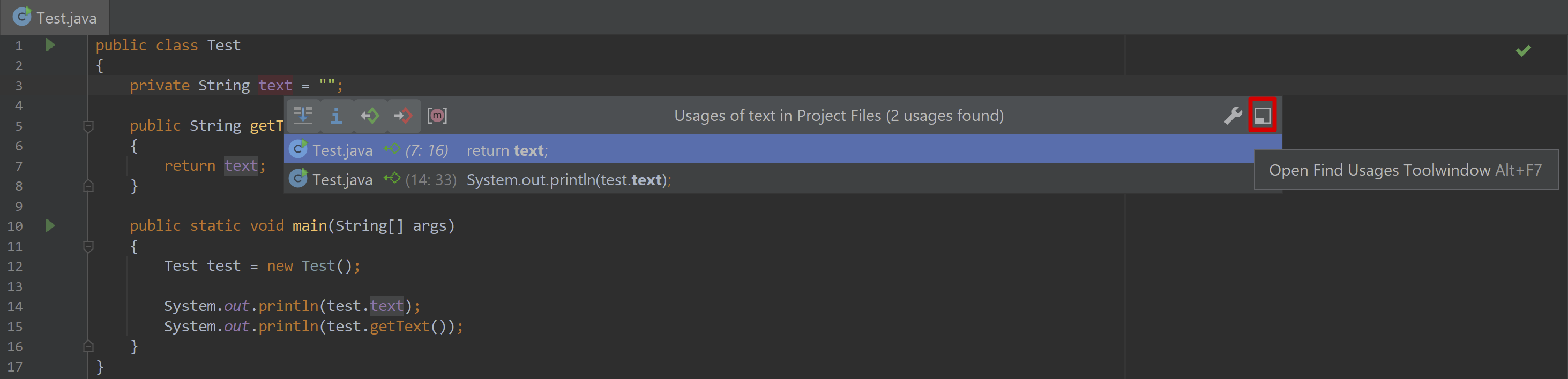
Task: Click the blue info icon in usages toolbar
Action: (336, 115)
